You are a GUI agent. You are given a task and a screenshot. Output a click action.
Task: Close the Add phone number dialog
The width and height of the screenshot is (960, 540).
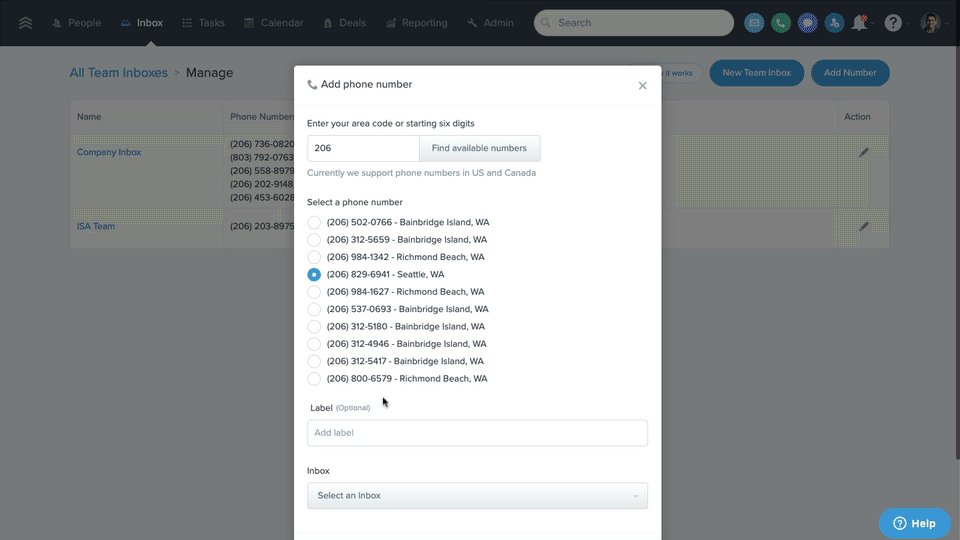642,86
